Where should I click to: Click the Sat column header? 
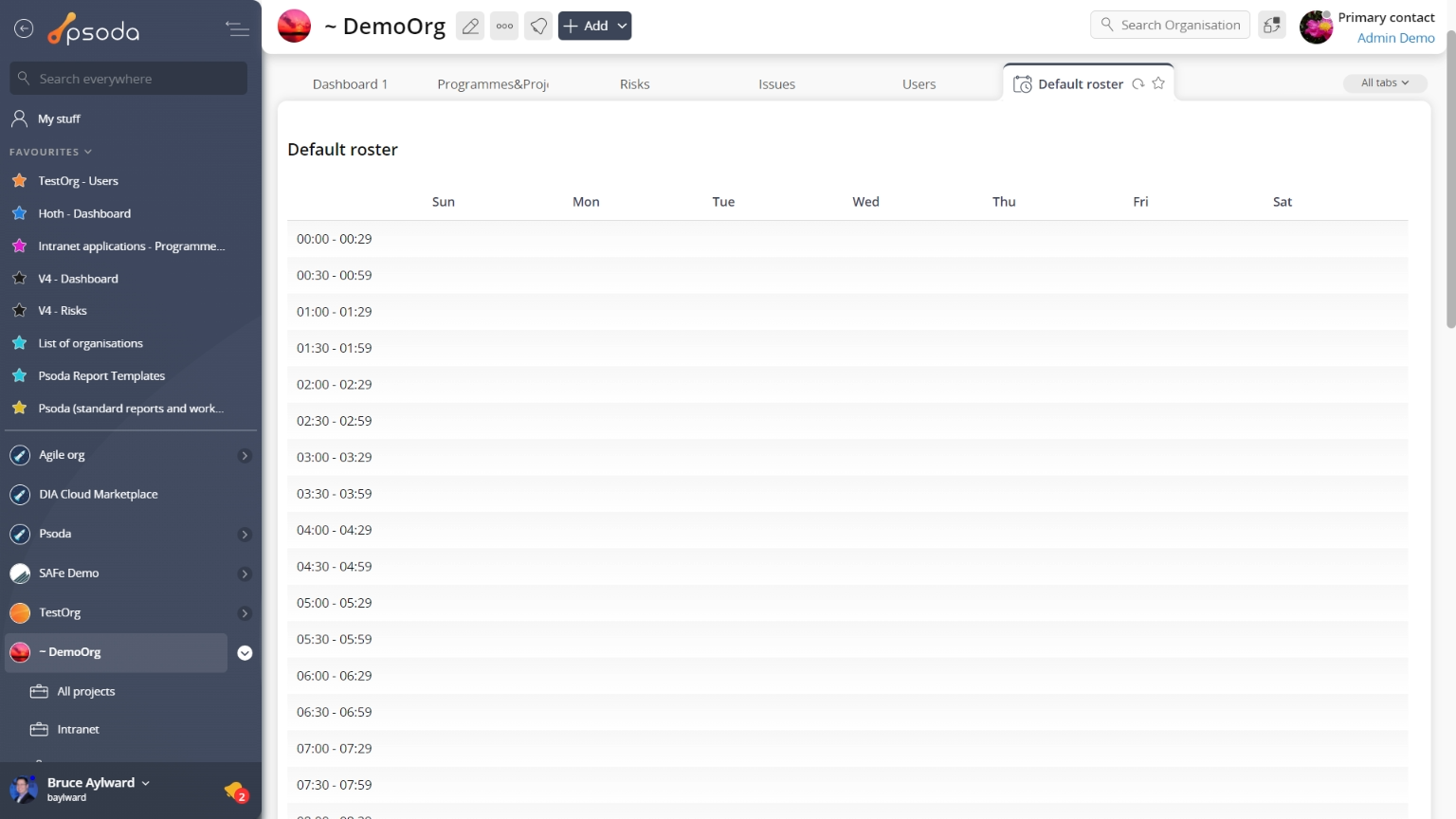1283,202
